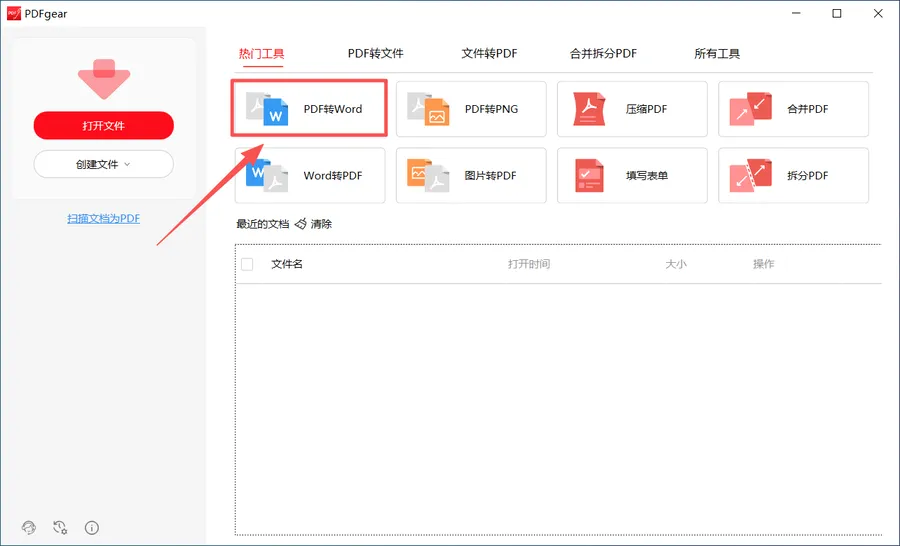The image size is (900, 546).
Task: Close the PDFgear window
Action: (x=878, y=13)
